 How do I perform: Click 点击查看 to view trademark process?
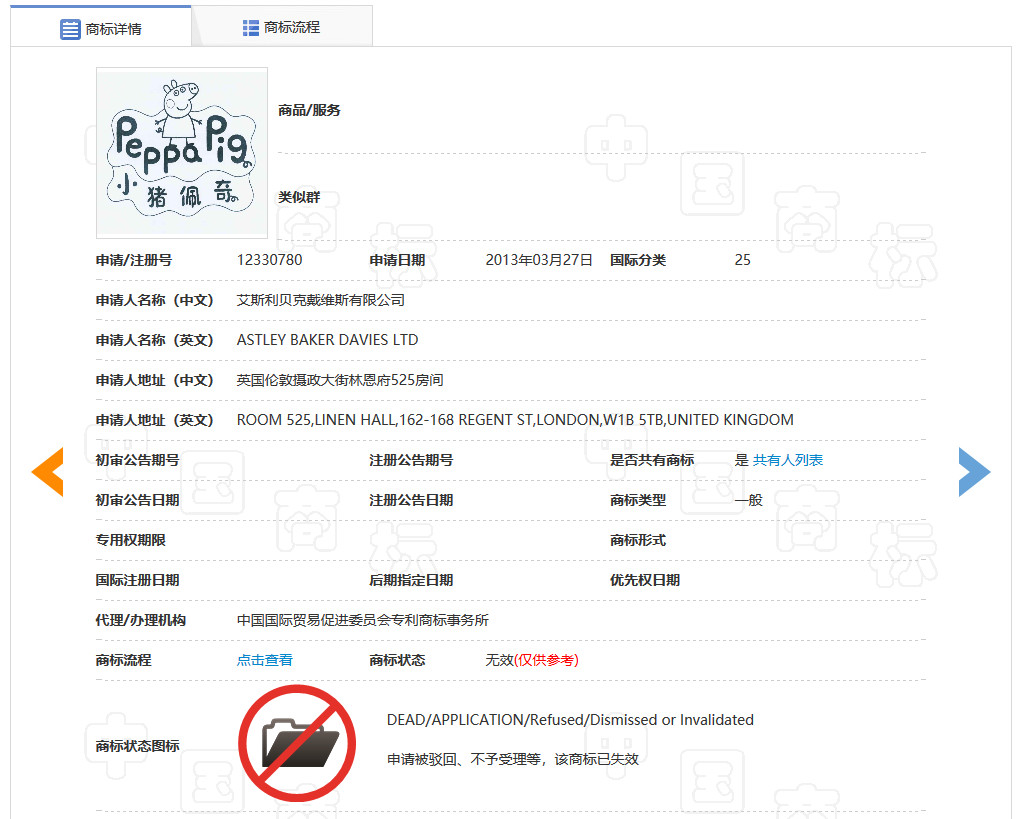click(264, 660)
